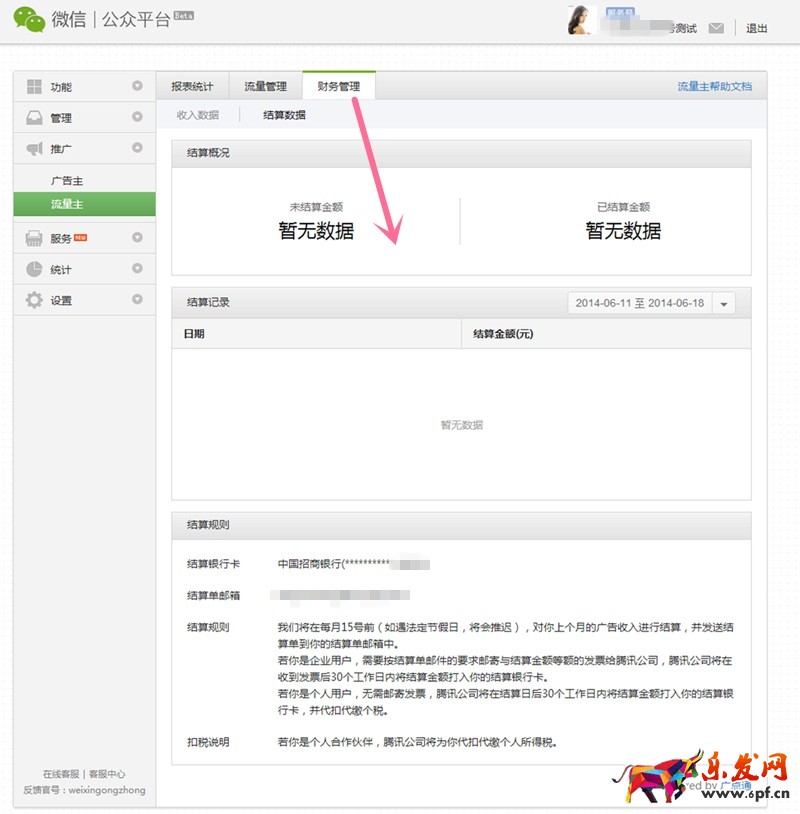Viewport: 800px width, 814px height.
Task: Switch to the 报表统计 tab
Action: coord(192,87)
